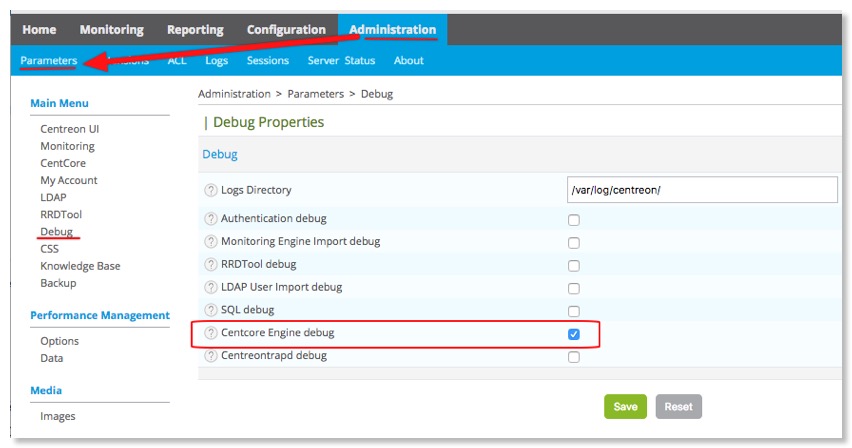Open the Sessions submenu tab
852x448 pixels.
click(x=268, y=61)
